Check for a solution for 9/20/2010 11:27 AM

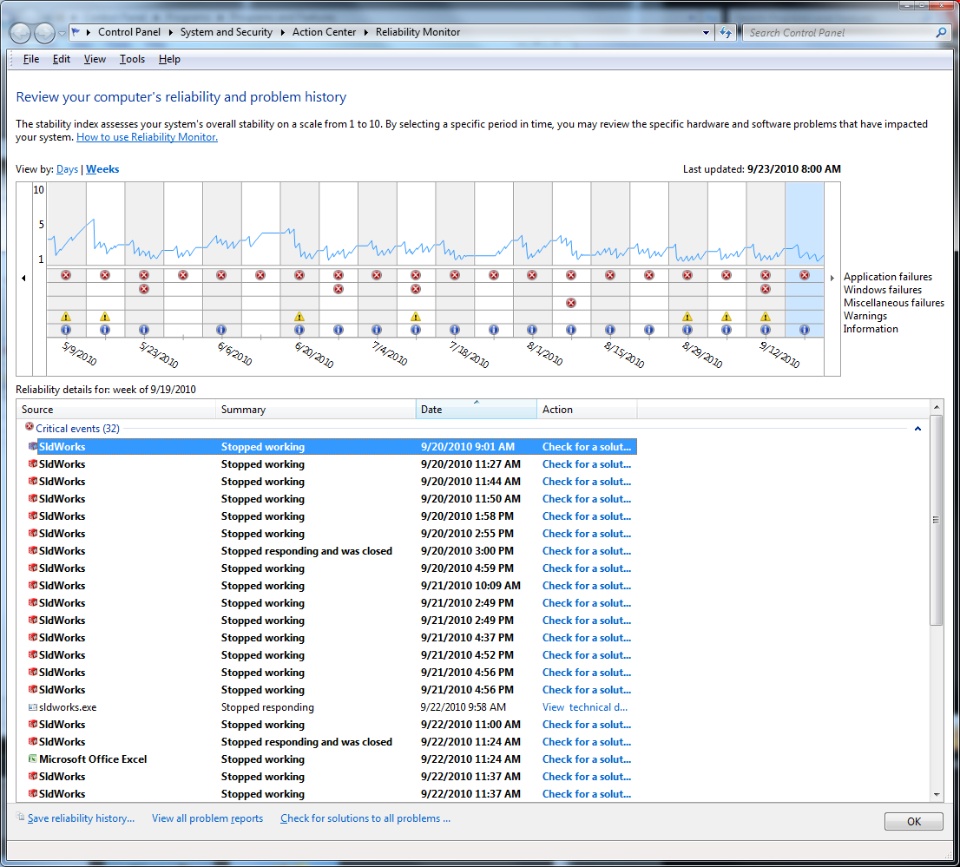(587, 464)
